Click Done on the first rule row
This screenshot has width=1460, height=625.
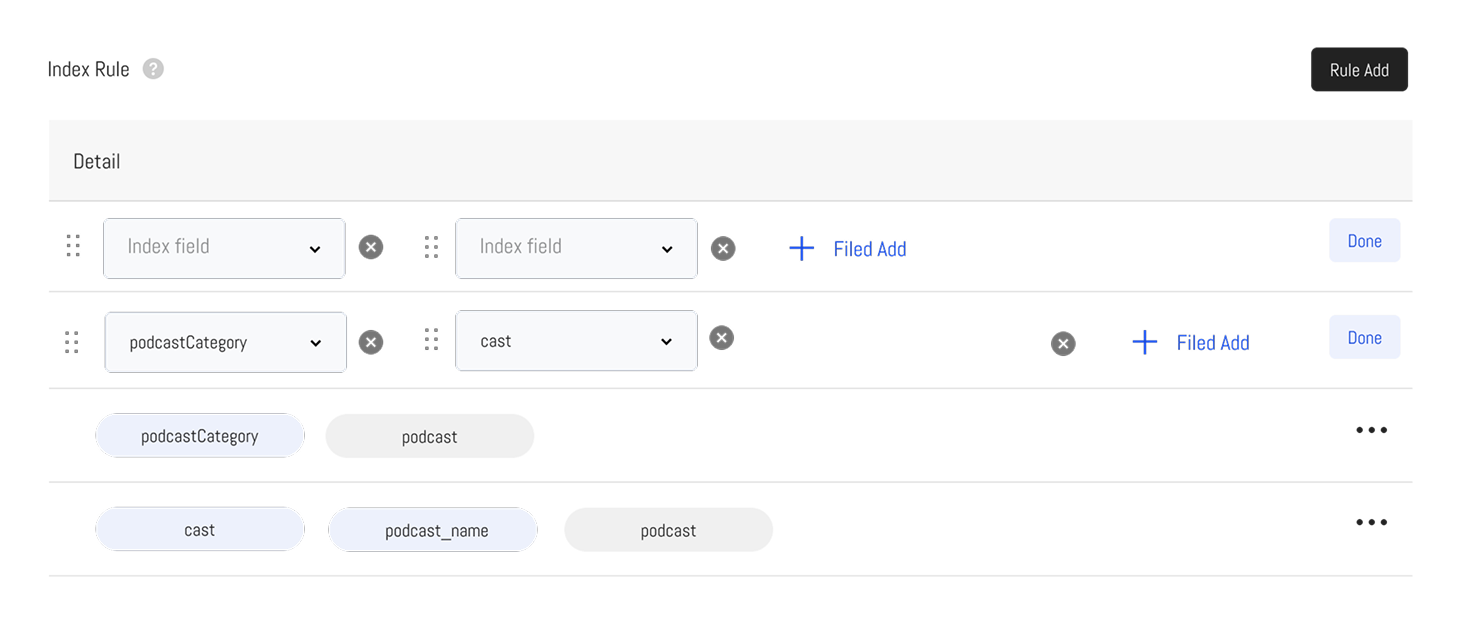(x=1364, y=241)
